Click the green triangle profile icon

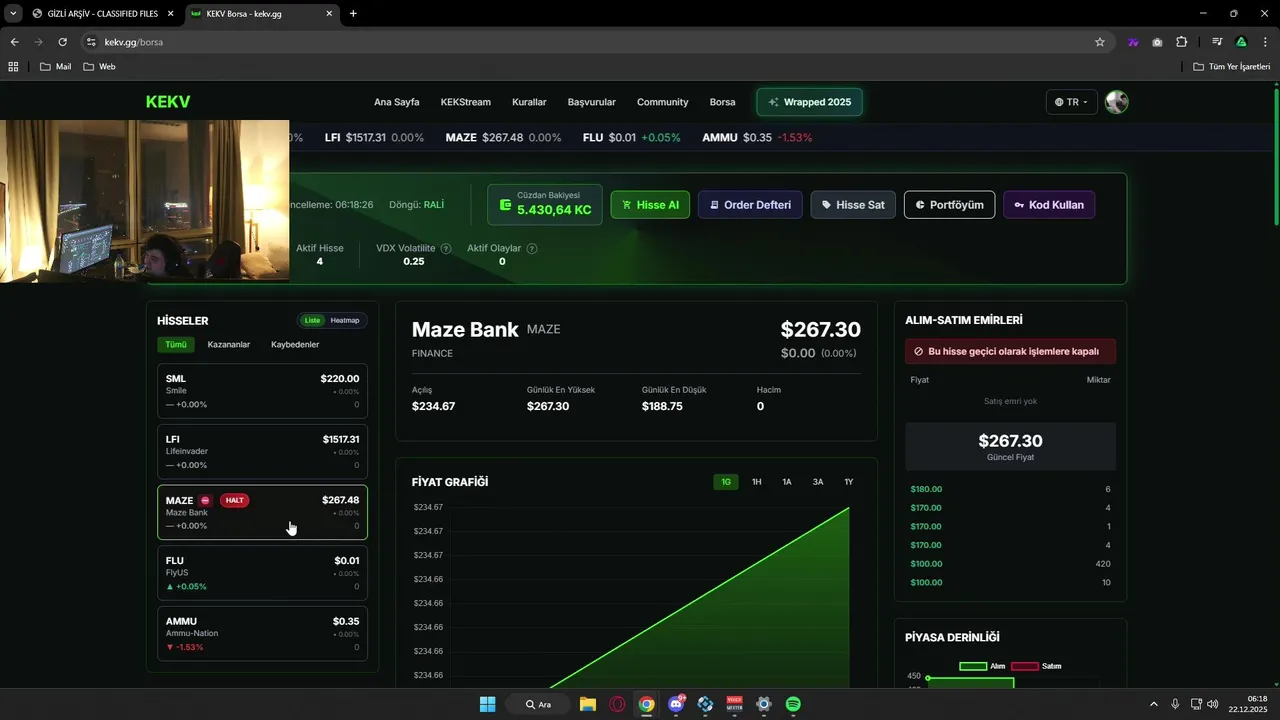pos(1241,42)
